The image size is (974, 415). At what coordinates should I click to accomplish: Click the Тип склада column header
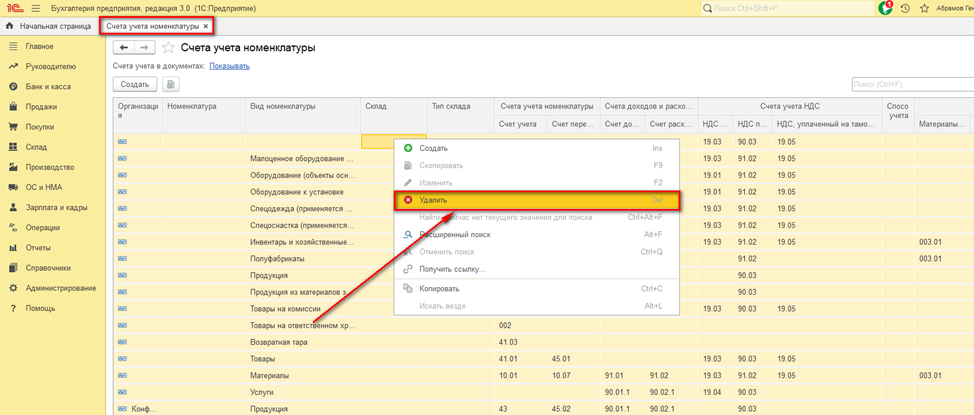[x=460, y=115]
